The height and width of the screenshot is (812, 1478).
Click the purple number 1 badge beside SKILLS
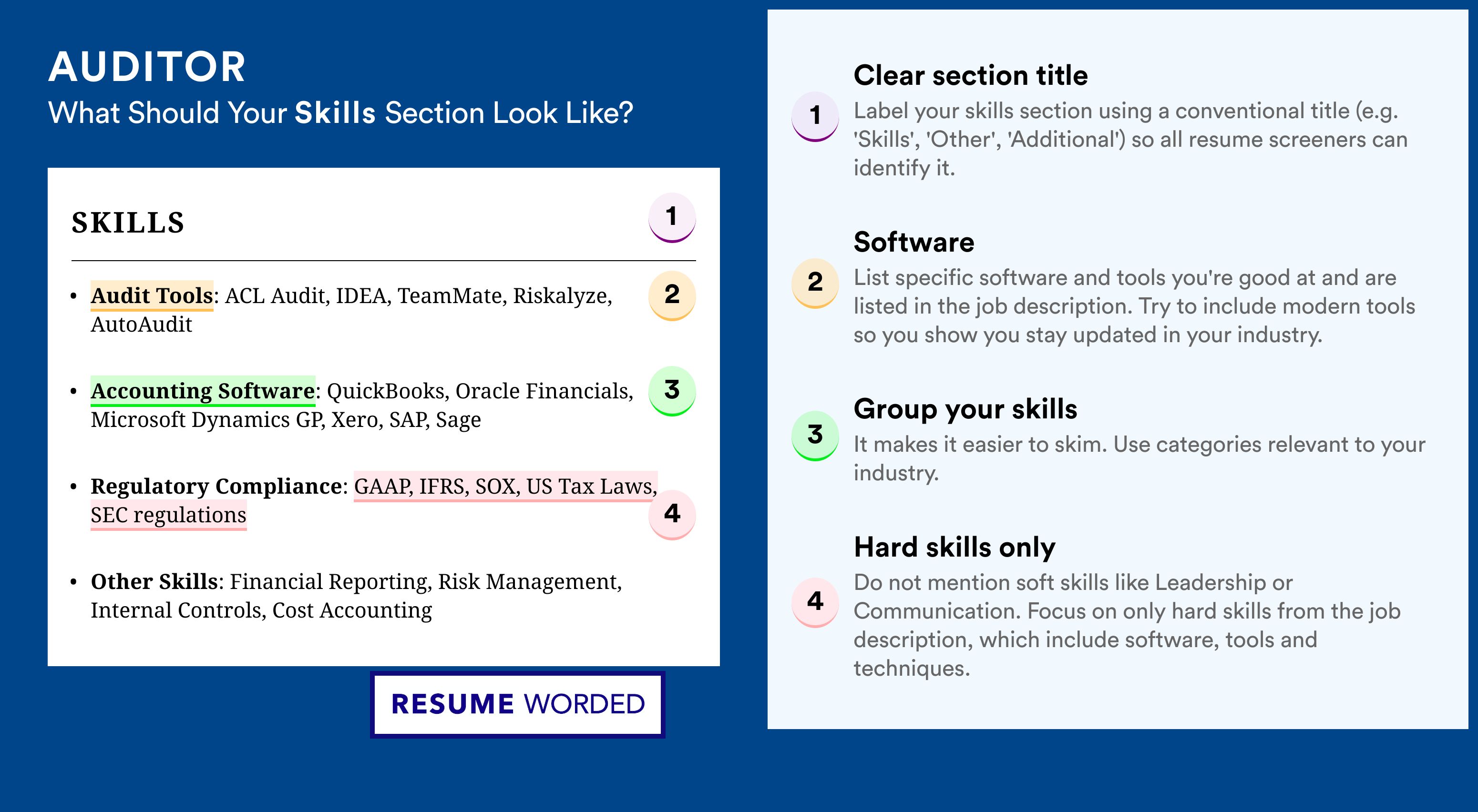[x=672, y=217]
